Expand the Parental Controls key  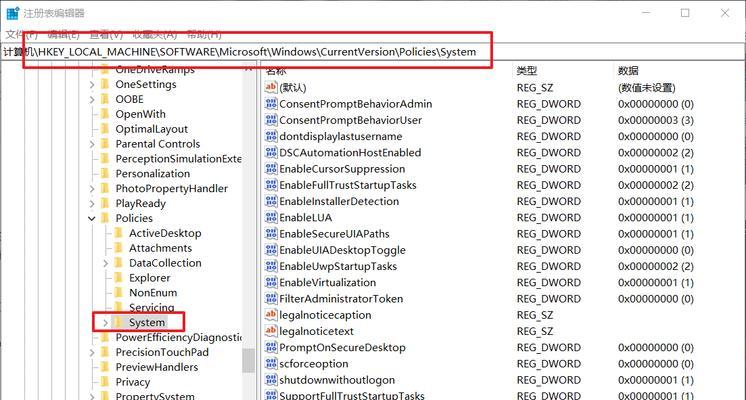point(92,144)
